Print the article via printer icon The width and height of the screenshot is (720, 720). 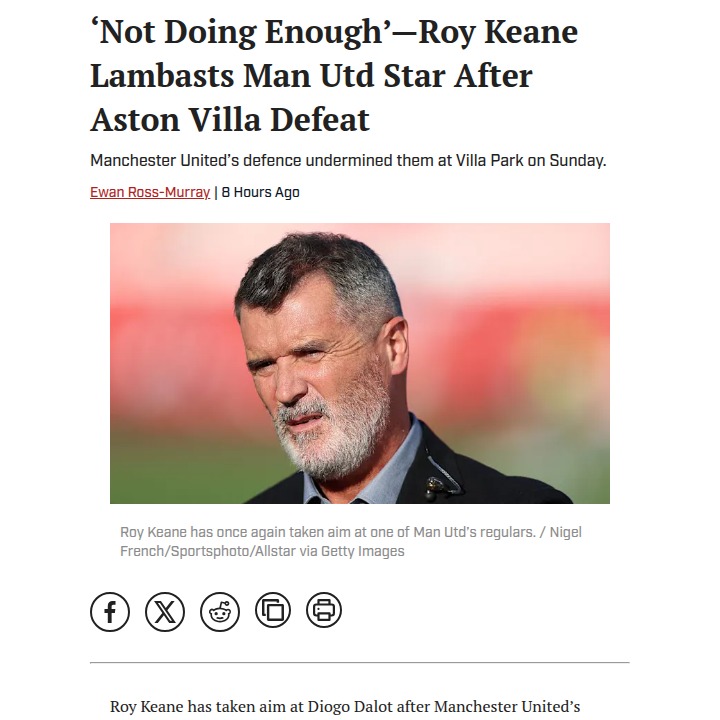(324, 609)
